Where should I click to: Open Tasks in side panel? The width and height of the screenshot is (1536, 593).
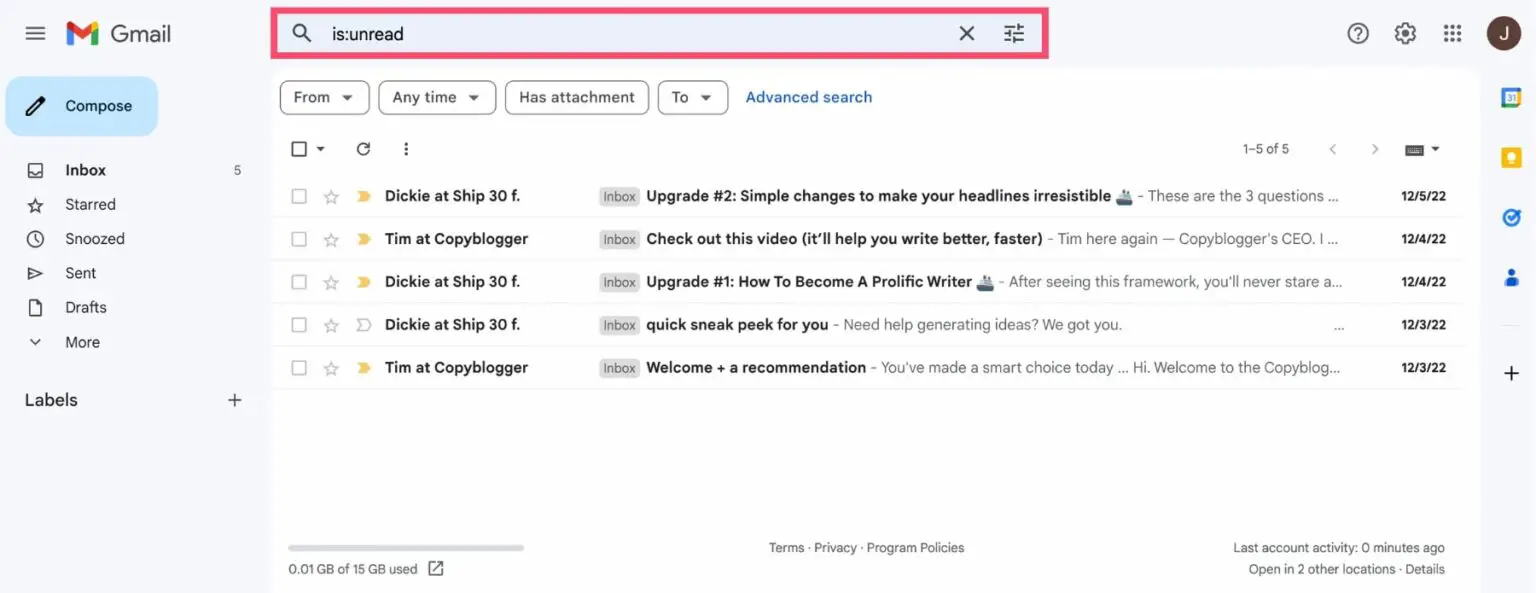click(1511, 217)
